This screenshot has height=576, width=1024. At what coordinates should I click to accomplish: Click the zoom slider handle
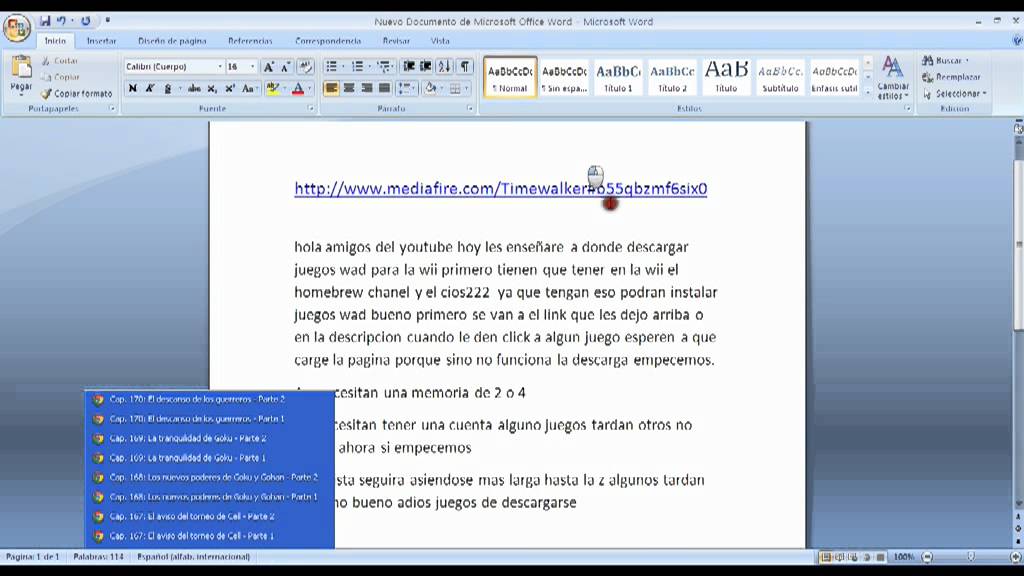pyautogui.click(x=971, y=557)
